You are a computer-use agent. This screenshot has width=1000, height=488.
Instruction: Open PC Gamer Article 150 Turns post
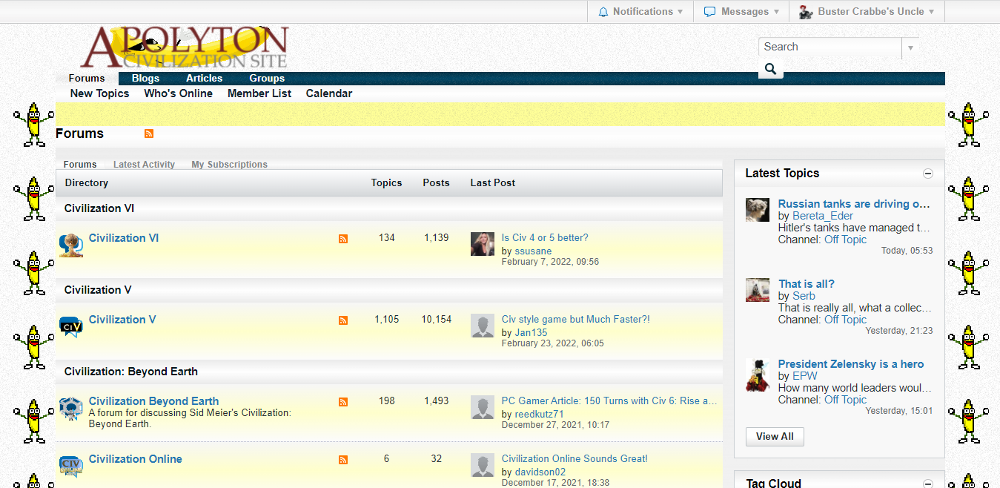click(610, 401)
